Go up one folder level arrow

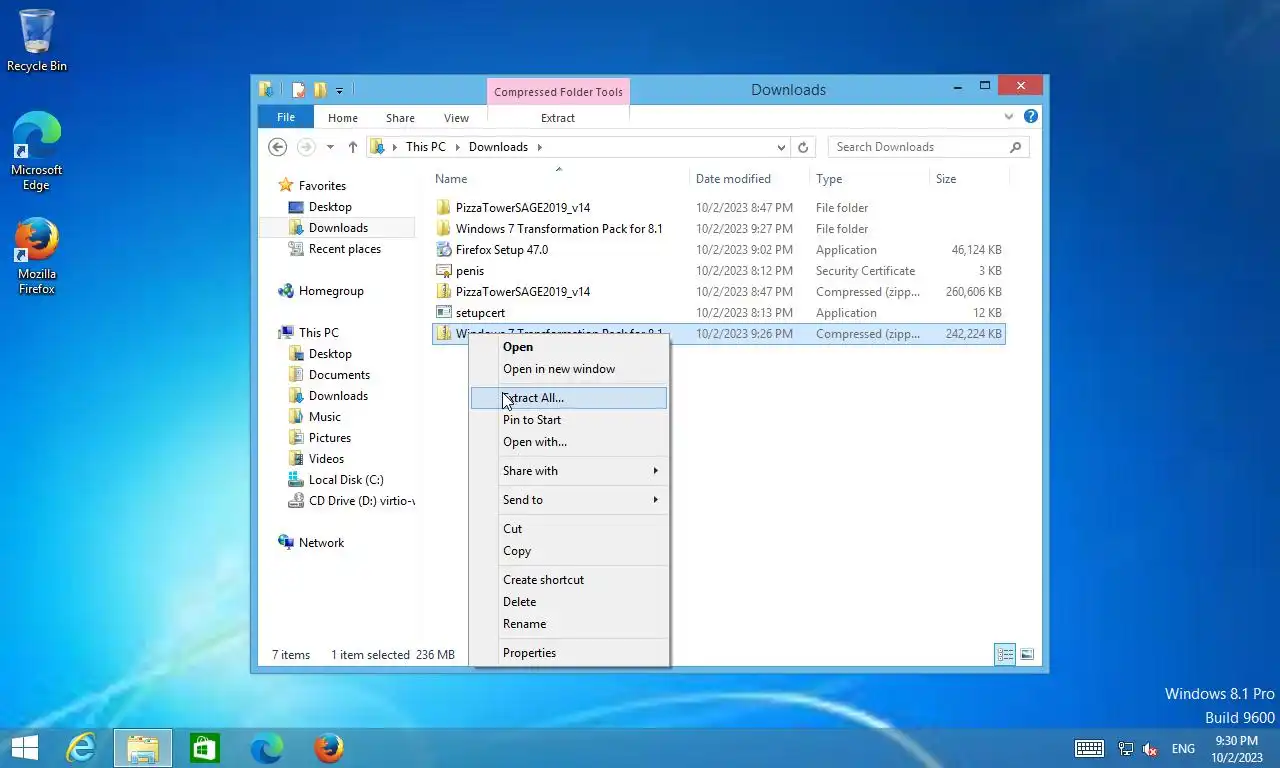click(353, 147)
